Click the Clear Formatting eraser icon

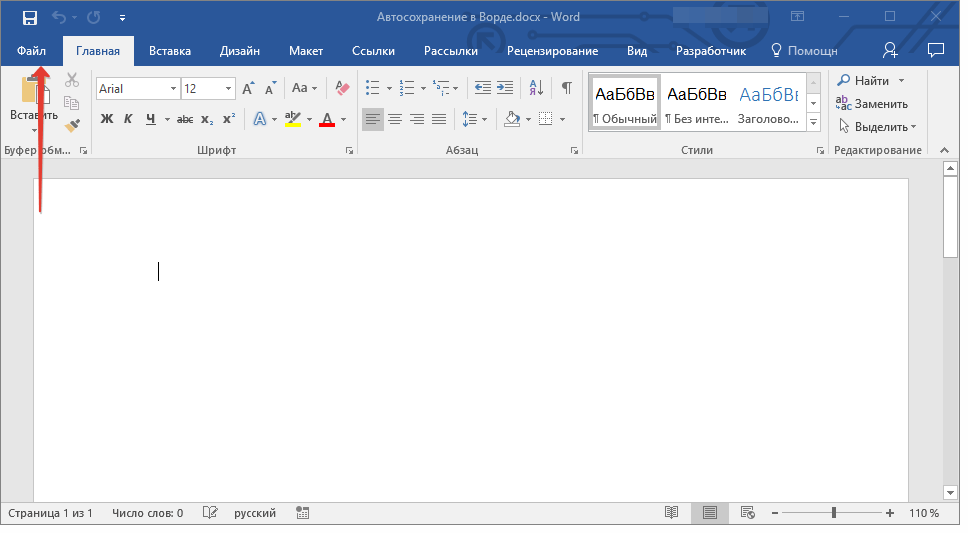[x=343, y=88]
